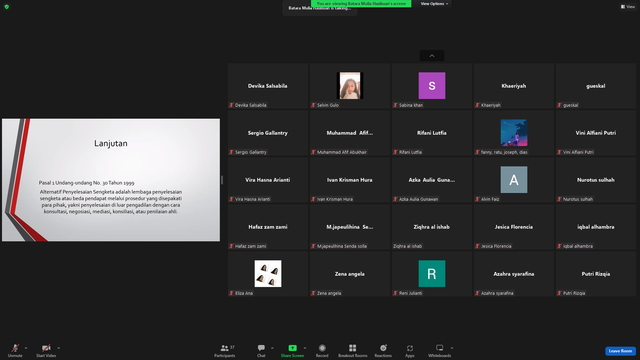The width and height of the screenshot is (640, 360).
Task: Expand whiteboard options arrow beside Whiteboards
Action: (x=452, y=348)
